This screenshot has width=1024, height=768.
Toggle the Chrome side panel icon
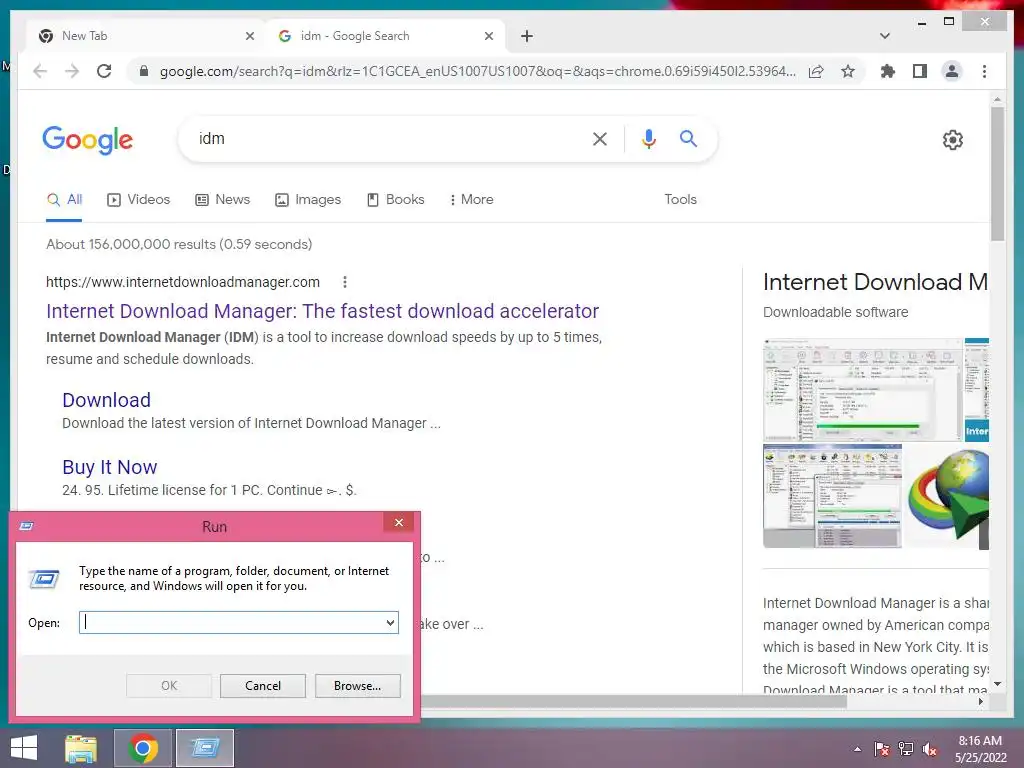tap(920, 71)
